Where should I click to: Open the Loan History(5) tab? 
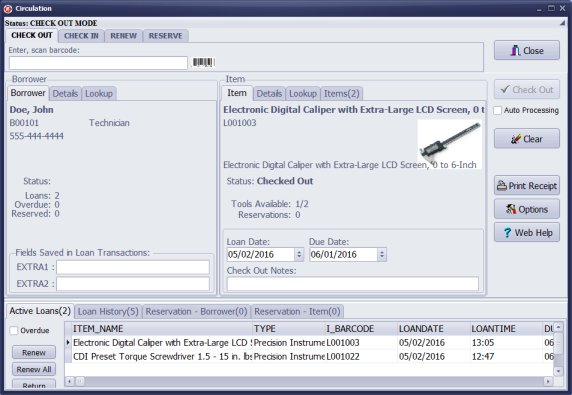tap(108, 311)
